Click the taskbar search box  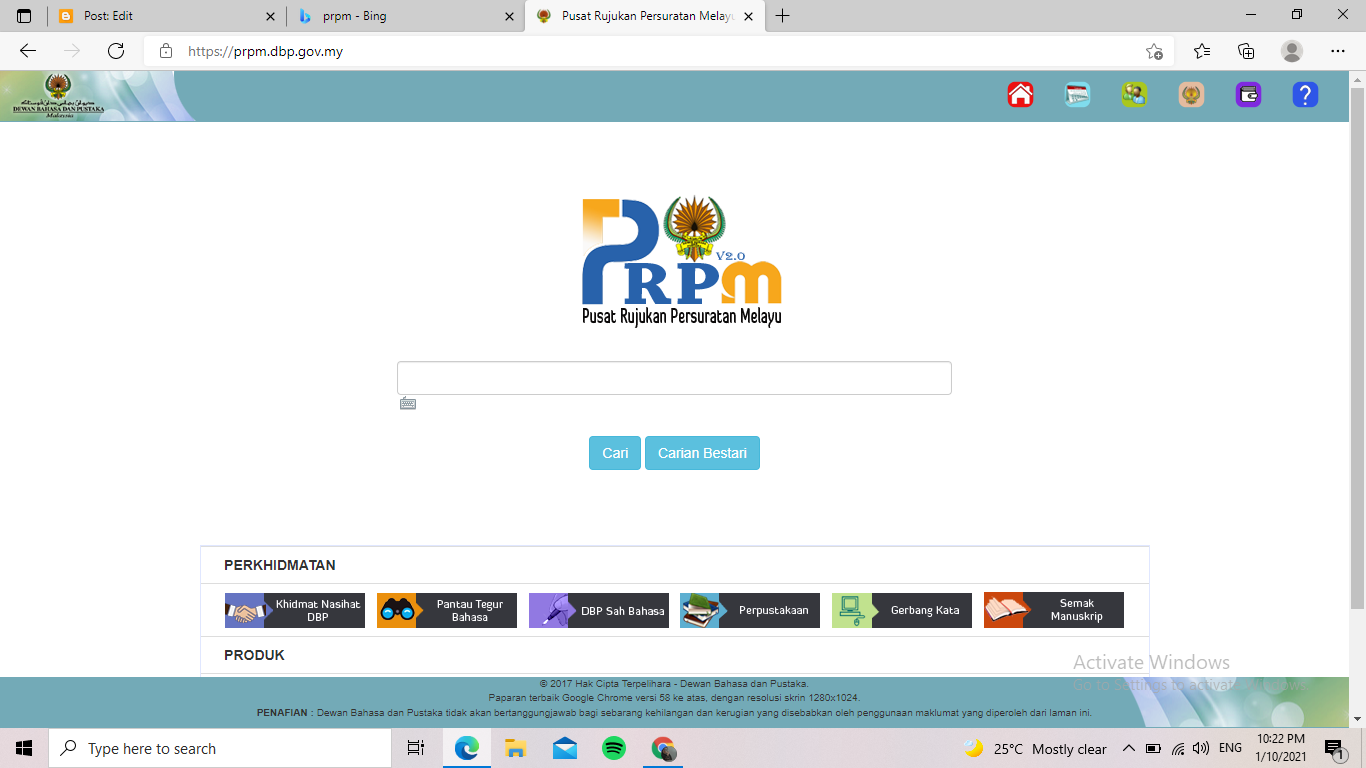point(220,748)
